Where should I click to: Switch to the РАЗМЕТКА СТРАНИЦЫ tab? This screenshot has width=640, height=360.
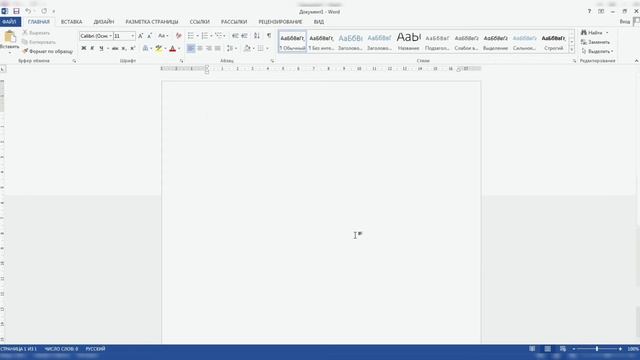point(152,22)
